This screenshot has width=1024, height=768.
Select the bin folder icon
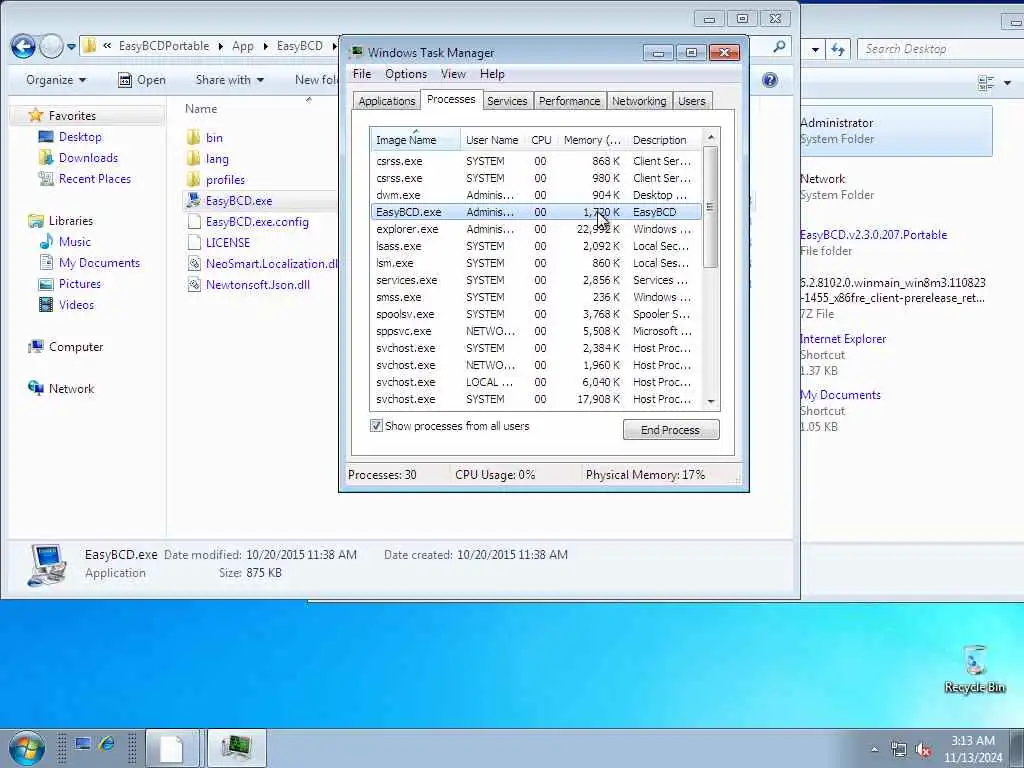[193, 138]
